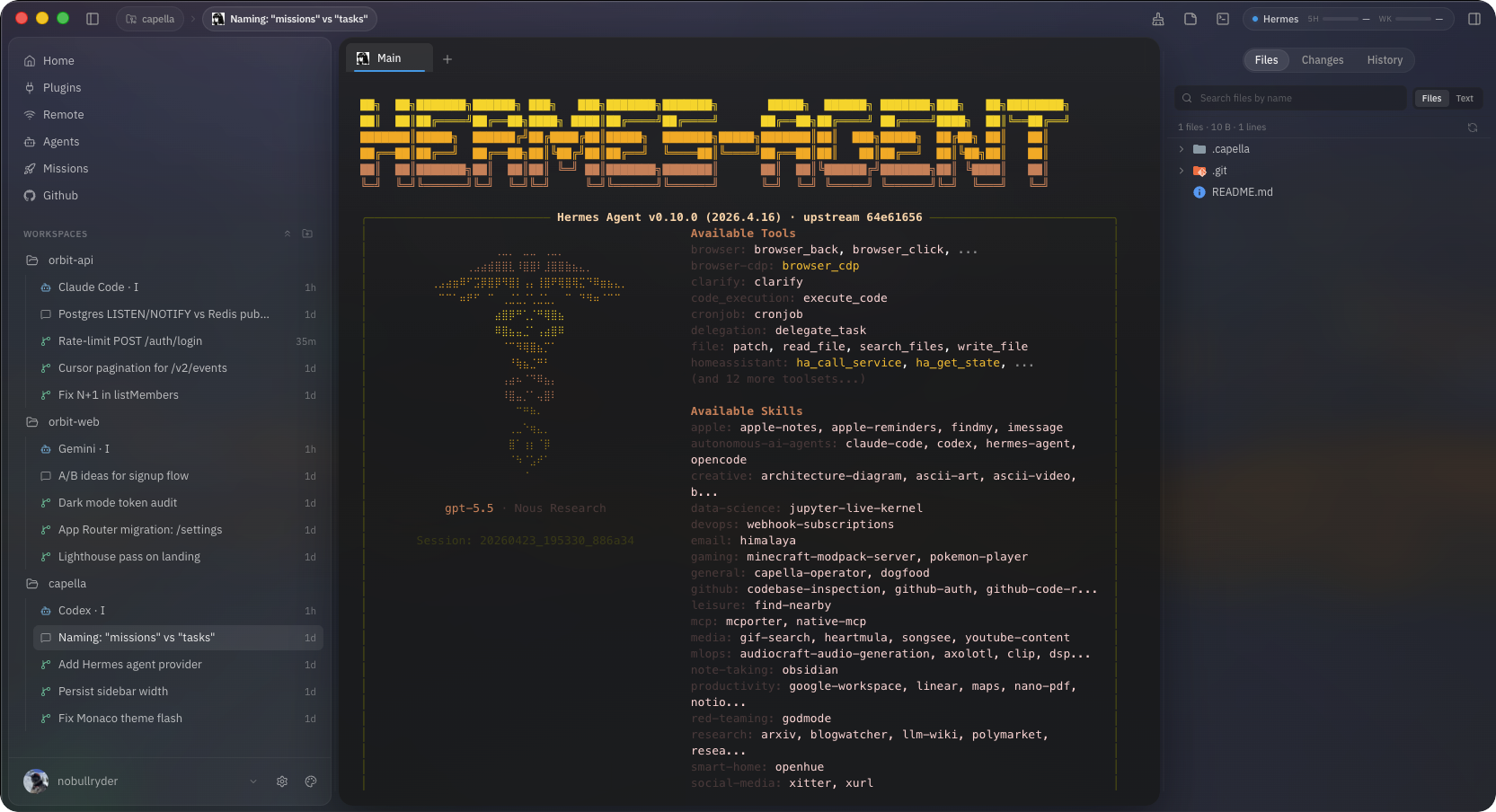Open Dark mode token audit branch
Viewport: 1496px width, 812px height.
click(x=178, y=503)
